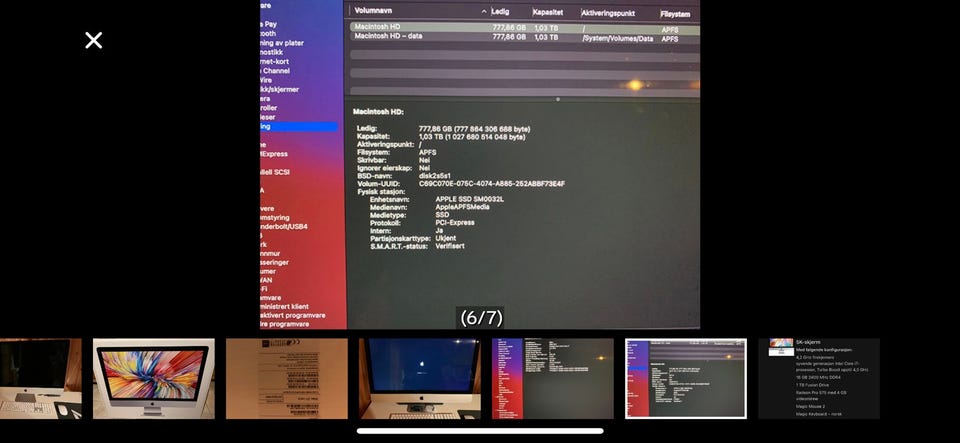Open last thumbnail with configuration text list
960x443 pixels.
tap(819, 379)
